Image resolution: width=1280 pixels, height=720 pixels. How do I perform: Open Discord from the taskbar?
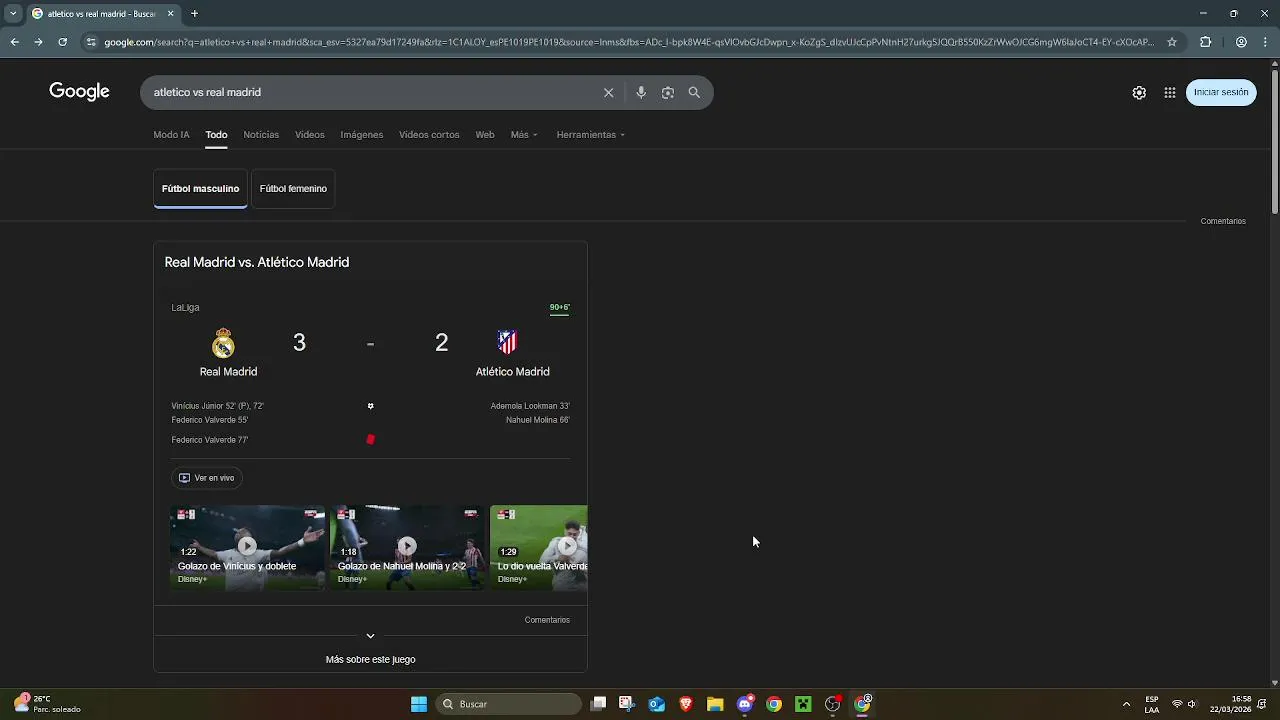(x=744, y=704)
